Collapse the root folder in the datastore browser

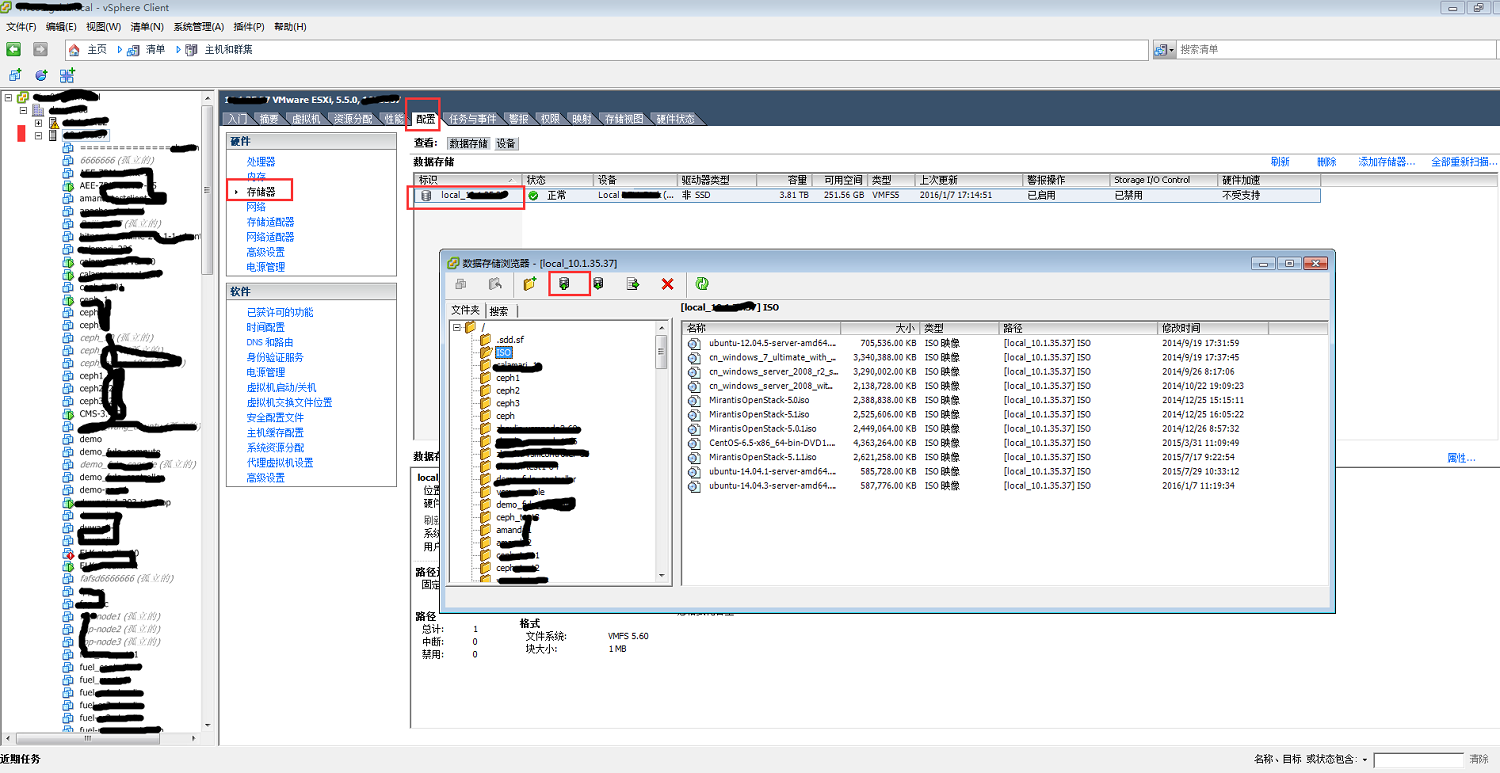point(457,327)
